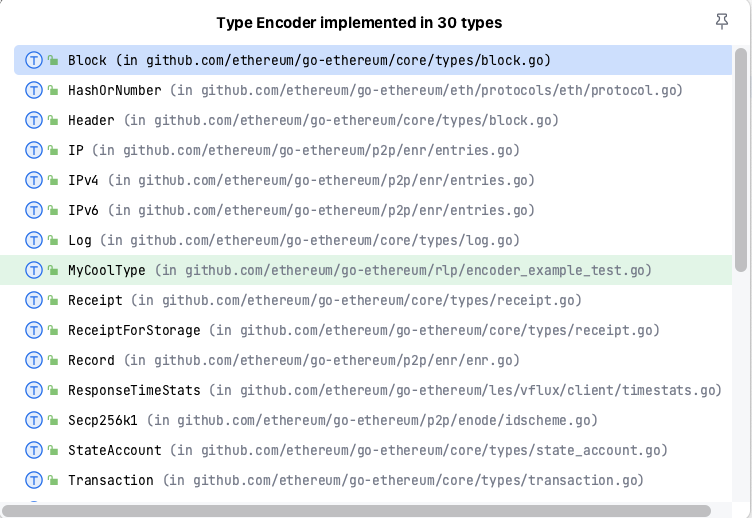The width and height of the screenshot is (752, 518).
Task: Click the type icon beside StateAccount
Action: 34,450
